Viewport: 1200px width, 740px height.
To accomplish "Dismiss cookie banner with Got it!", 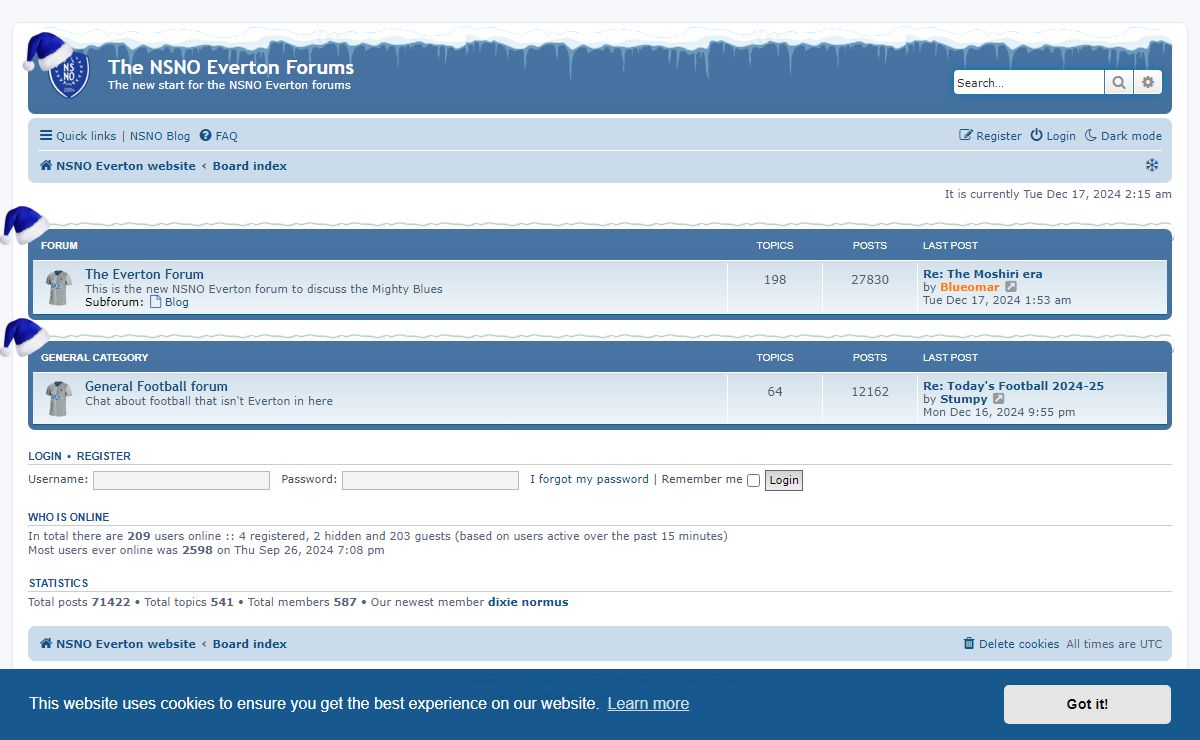I will coord(1087,704).
